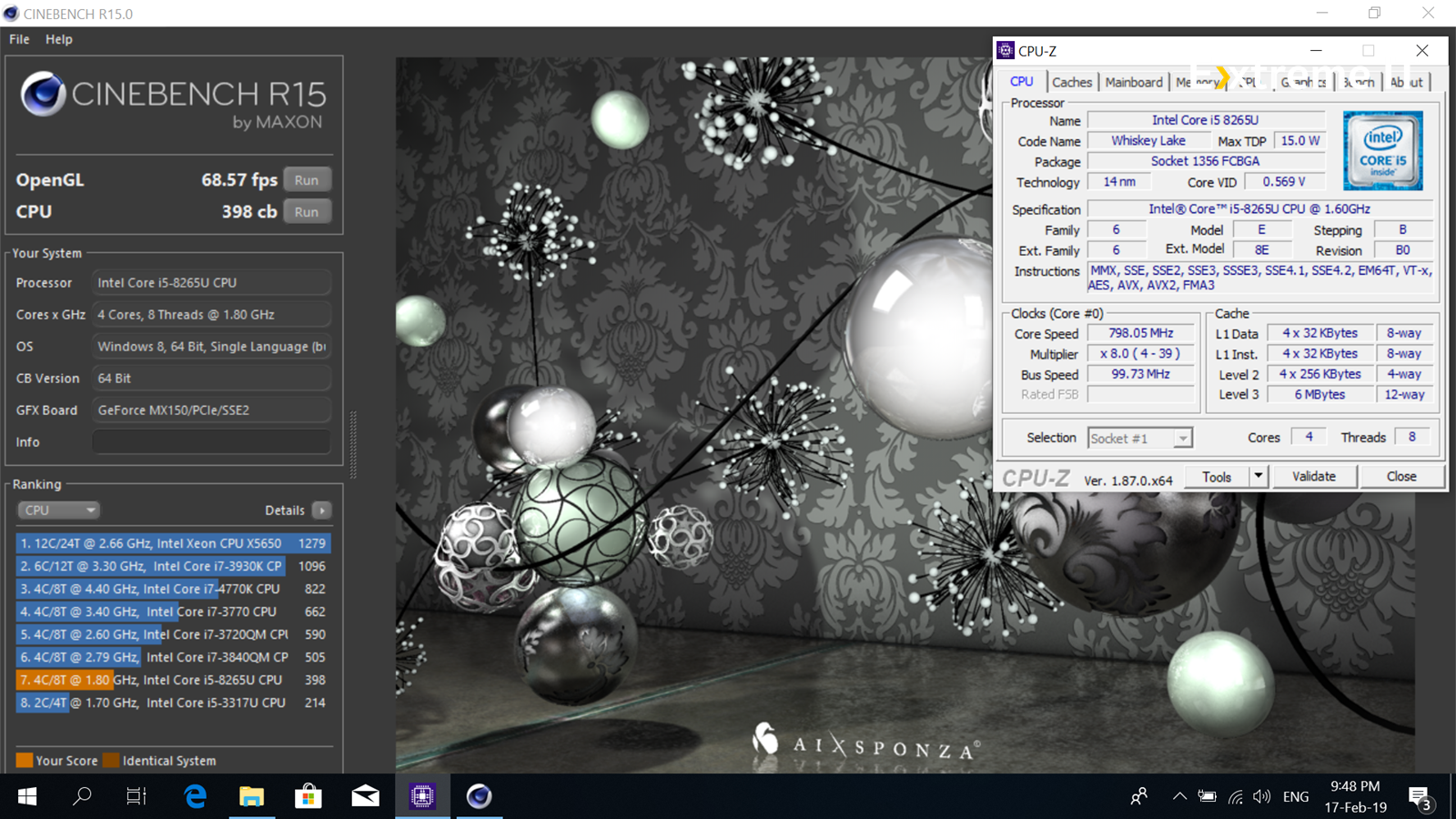The height and width of the screenshot is (819, 1456).
Task: Select the i5-3317U ranking row
Action: pos(173,703)
